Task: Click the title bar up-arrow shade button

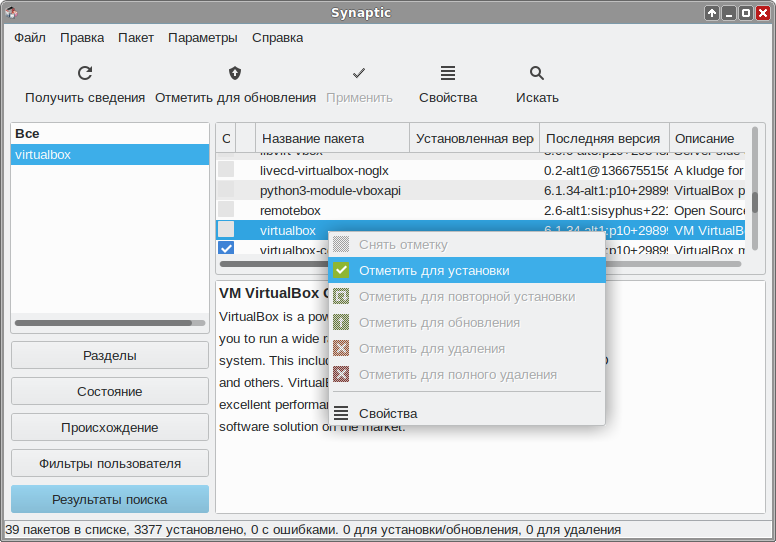Action: pyautogui.click(x=712, y=13)
